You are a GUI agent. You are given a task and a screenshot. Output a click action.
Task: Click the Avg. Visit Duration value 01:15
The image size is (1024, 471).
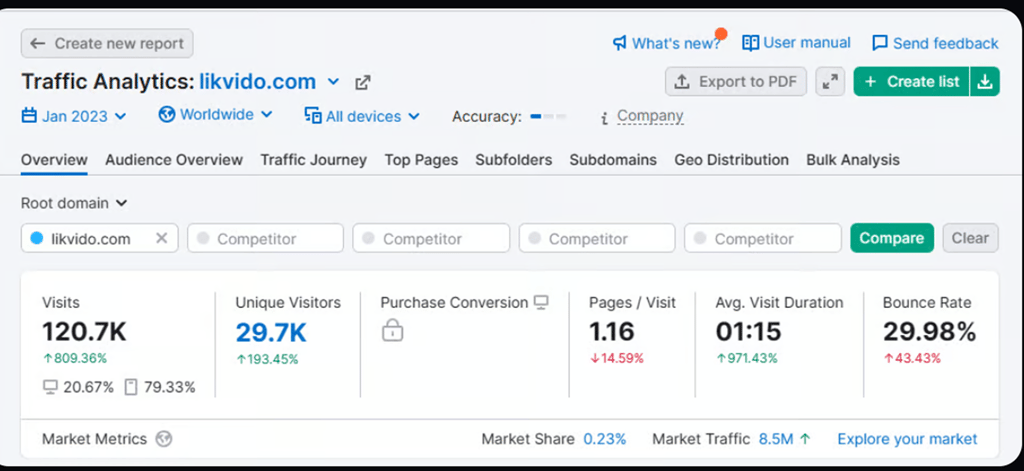(748, 333)
